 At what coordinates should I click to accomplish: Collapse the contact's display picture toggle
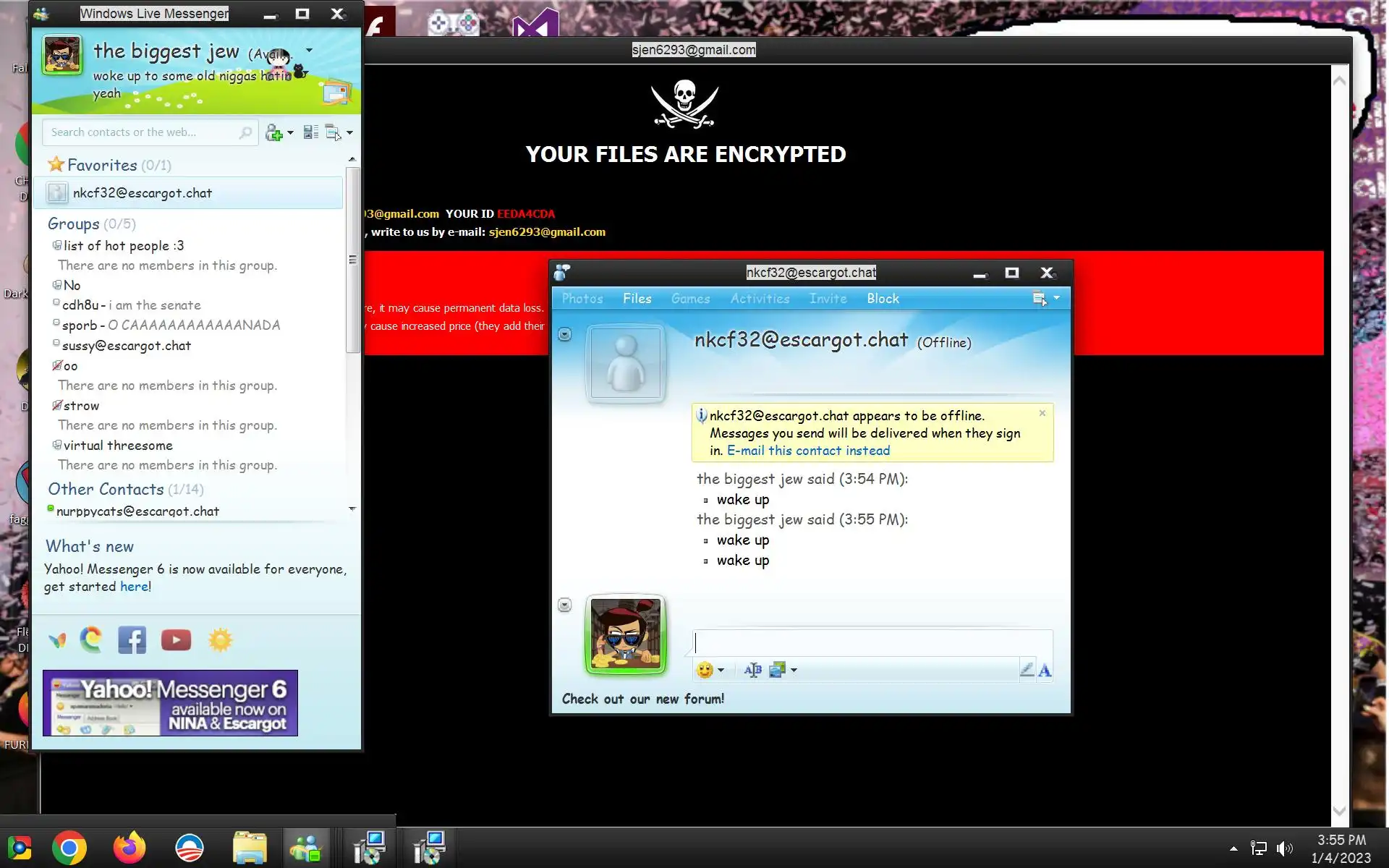coord(565,334)
